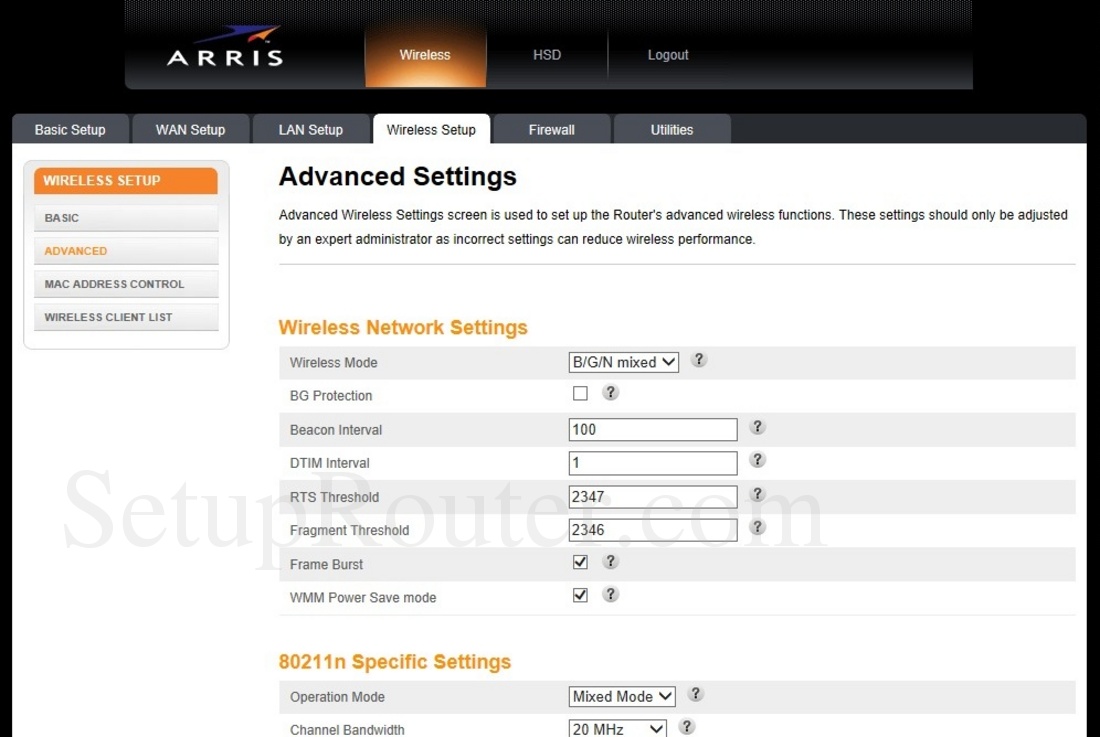The height and width of the screenshot is (737, 1100).
Task: Click the help icon next to BG Protection
Action: [610, 394]
